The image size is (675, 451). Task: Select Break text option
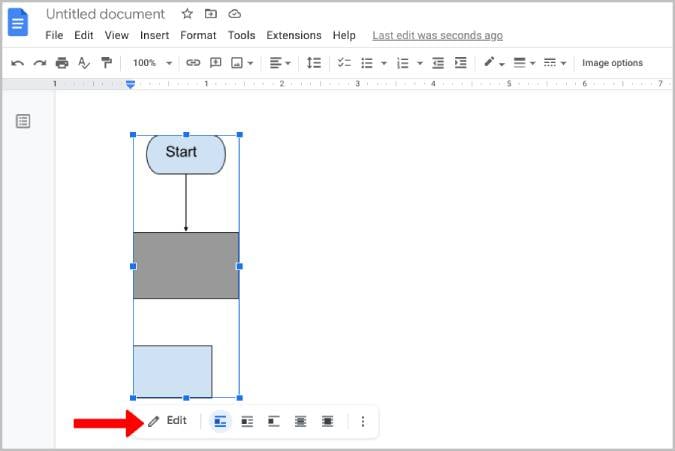(274, 421)
